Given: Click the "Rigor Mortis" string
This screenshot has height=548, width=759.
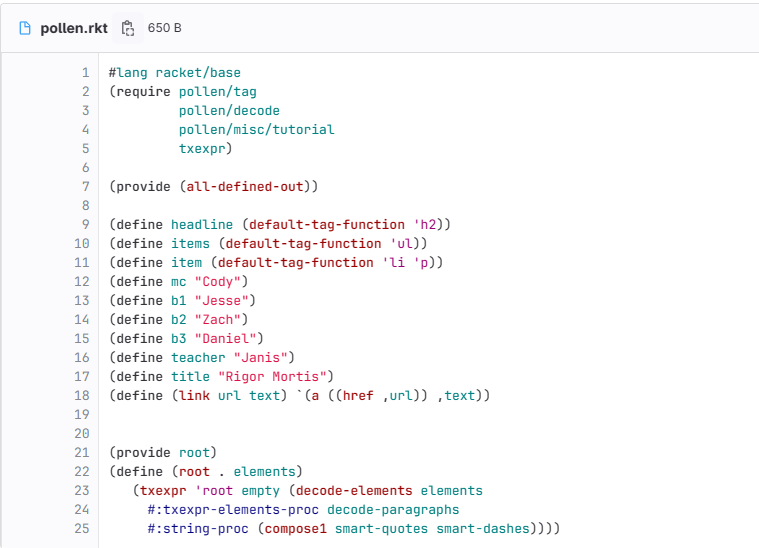Looking at the screenshot, I should [273, 376].
